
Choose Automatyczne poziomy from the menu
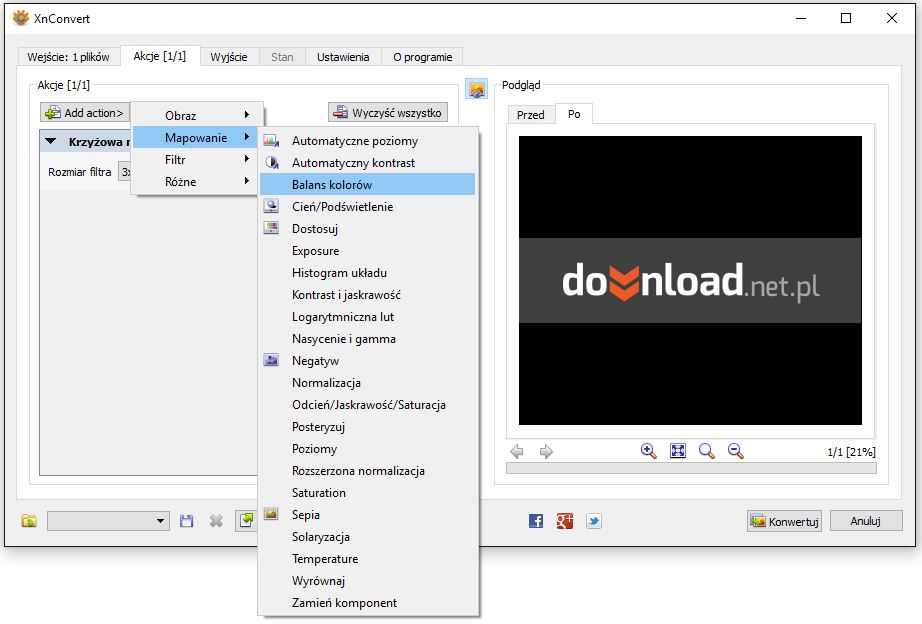click(368, 141)
